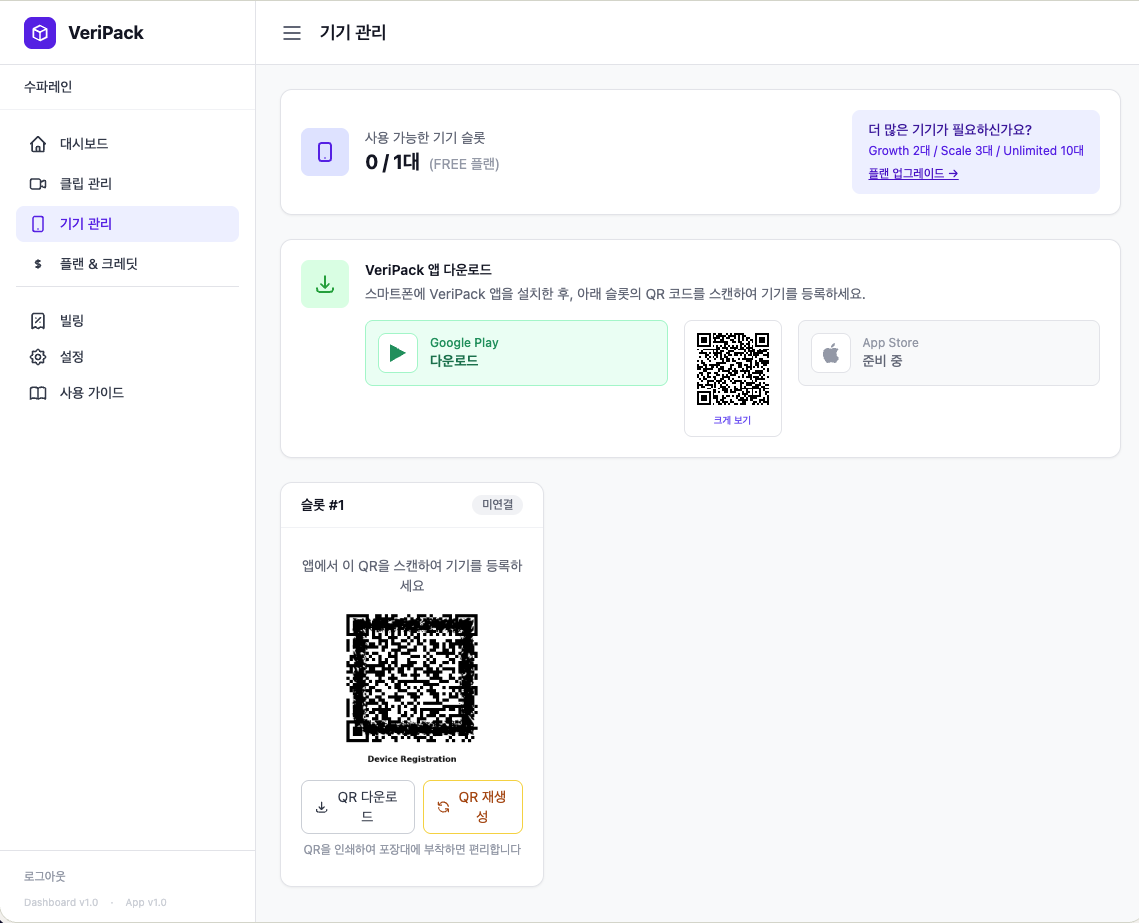Click the dollar icon beside 플랜 & 크레딧
This screenshot has height=923, width=1139.
[38, 264]
